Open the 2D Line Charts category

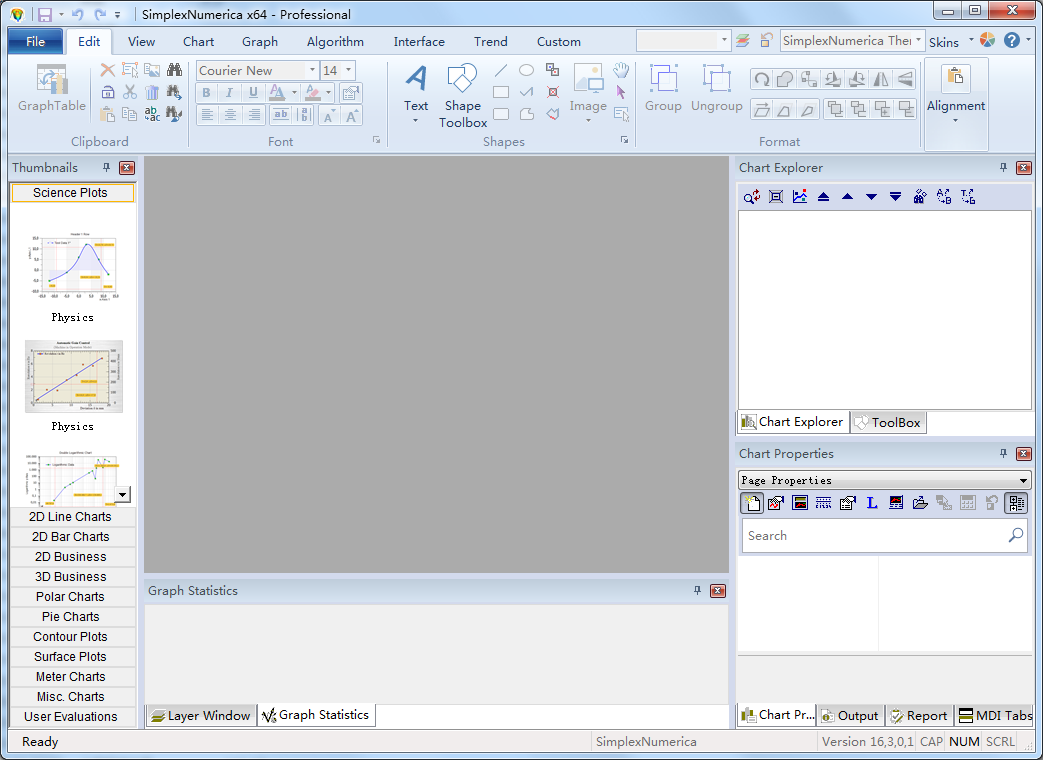[x=70, y=517]
